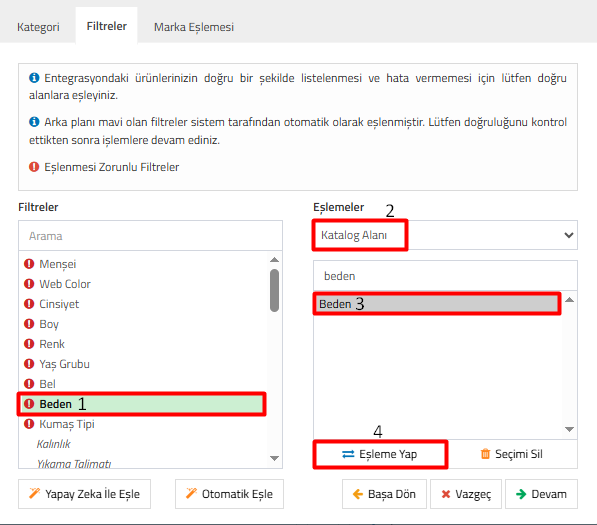Open the Marka Eşlemesi tab
The width and height of the screenshot is (597, 525).
[194, 27]
